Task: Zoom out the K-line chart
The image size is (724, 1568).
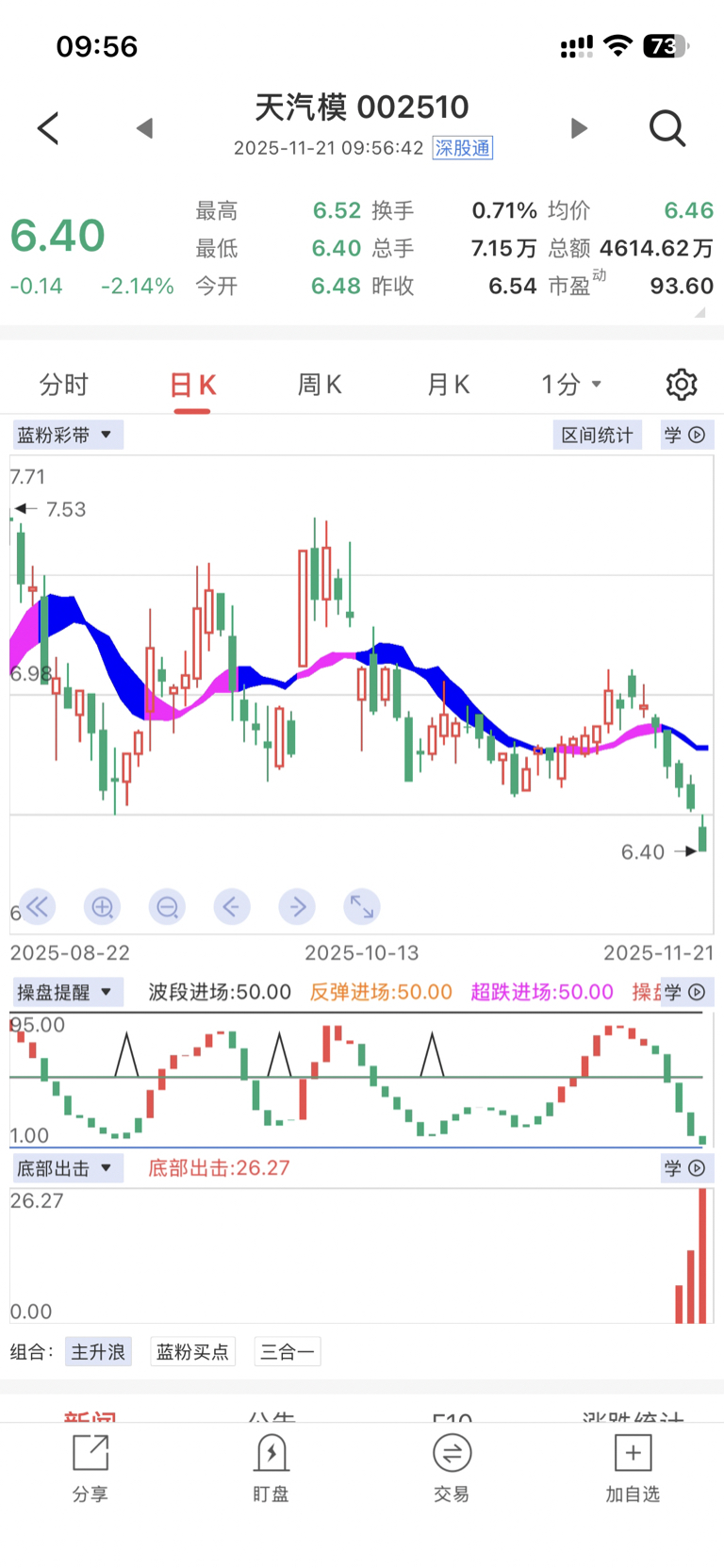Action: coord(167,907)
